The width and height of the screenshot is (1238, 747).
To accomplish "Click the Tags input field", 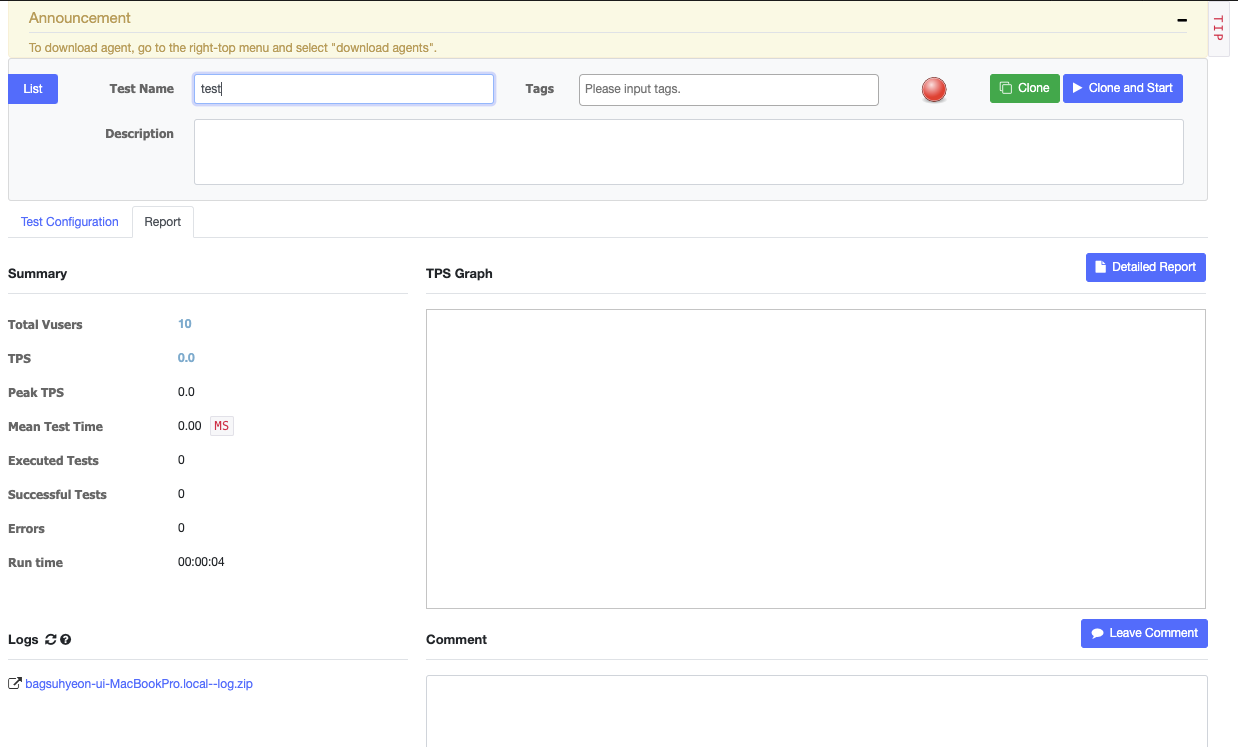I will [729, 89].
